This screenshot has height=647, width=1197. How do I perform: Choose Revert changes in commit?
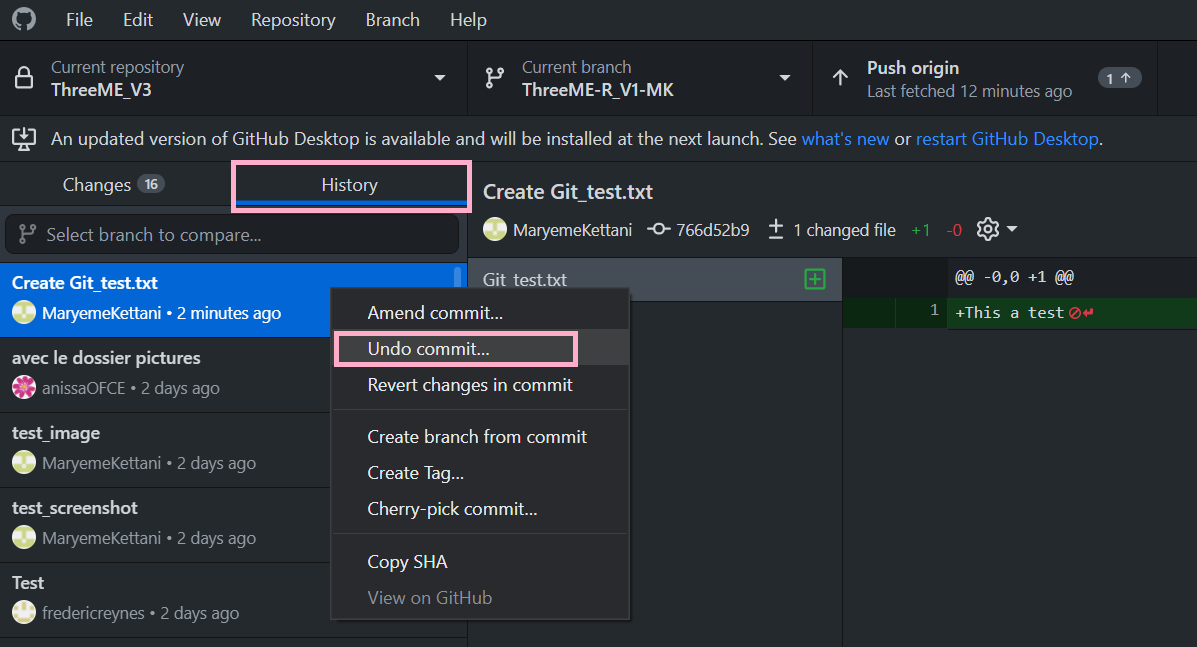[480, 385]
